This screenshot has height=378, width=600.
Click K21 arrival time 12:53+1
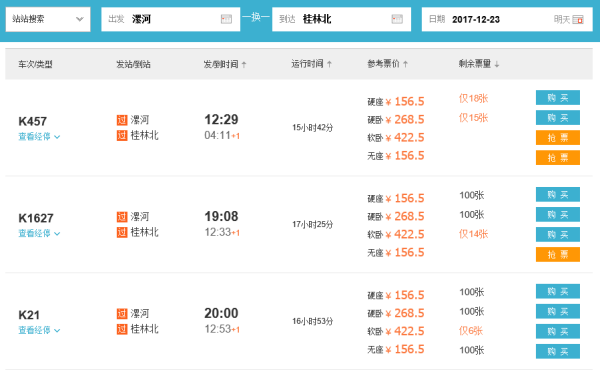point(222,329)
